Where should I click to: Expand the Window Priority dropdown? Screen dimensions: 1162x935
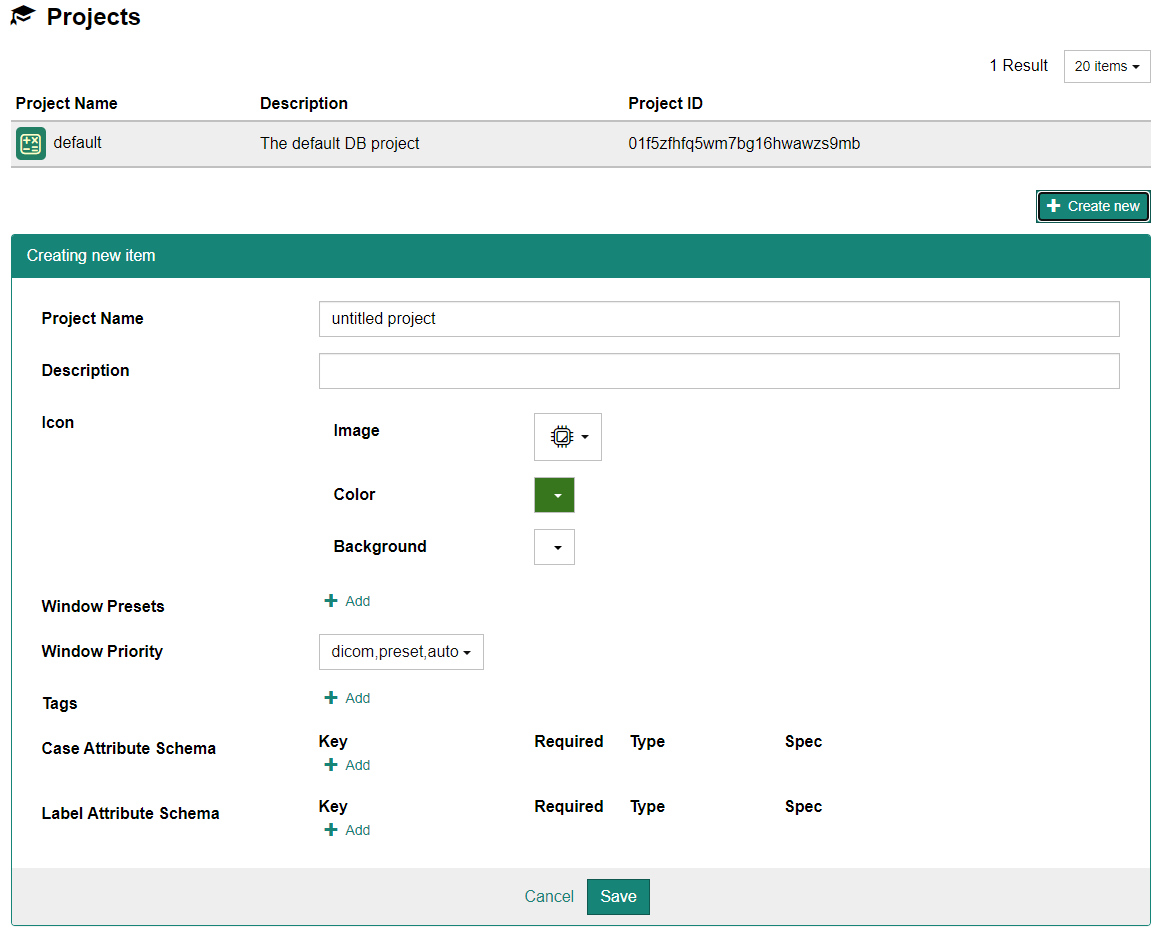(400, 652)
